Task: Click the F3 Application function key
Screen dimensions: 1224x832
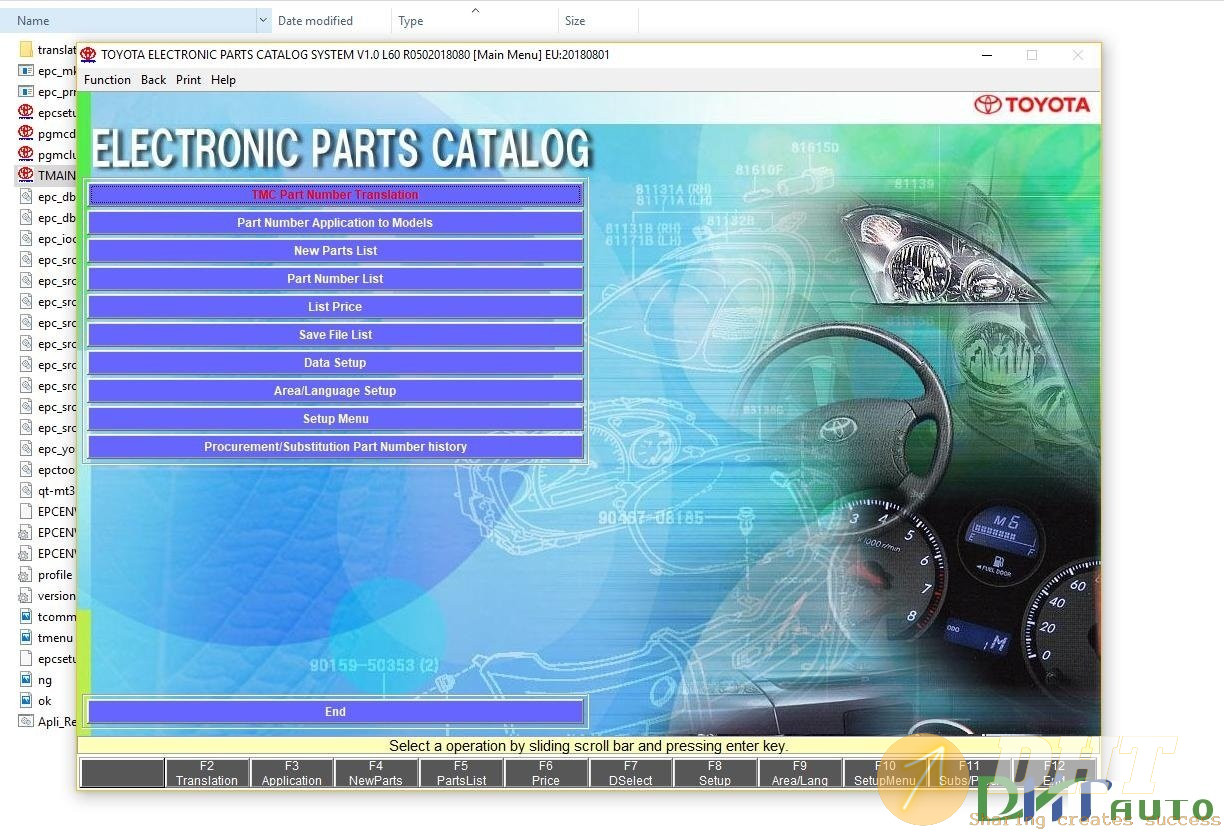Action: pos(292,773)
